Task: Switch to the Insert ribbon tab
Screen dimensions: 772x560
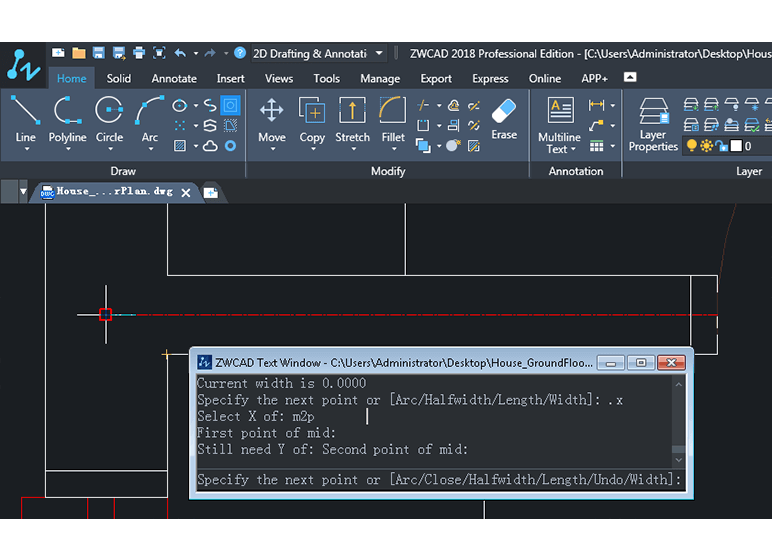Action: pyautogui.click(x=230, y=79)
